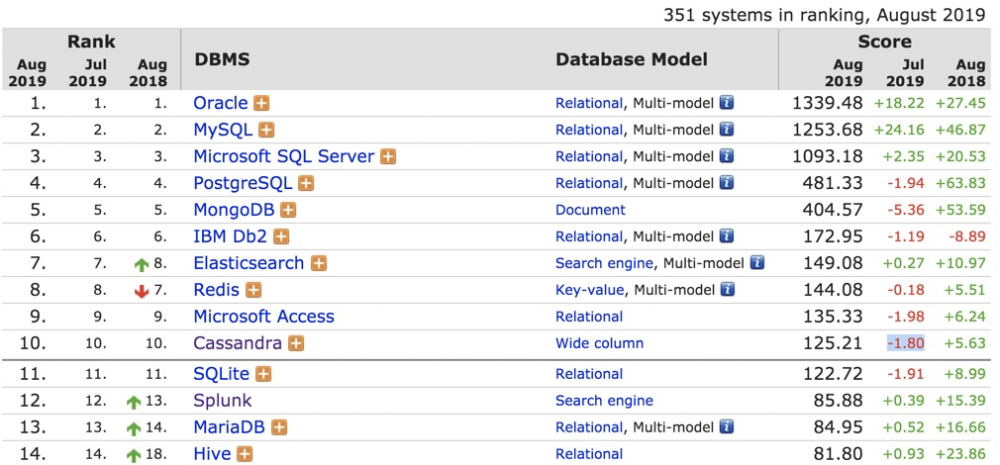Click the plus icon next to PostgreSQL
1000x465 pixels.
(306, 184)
